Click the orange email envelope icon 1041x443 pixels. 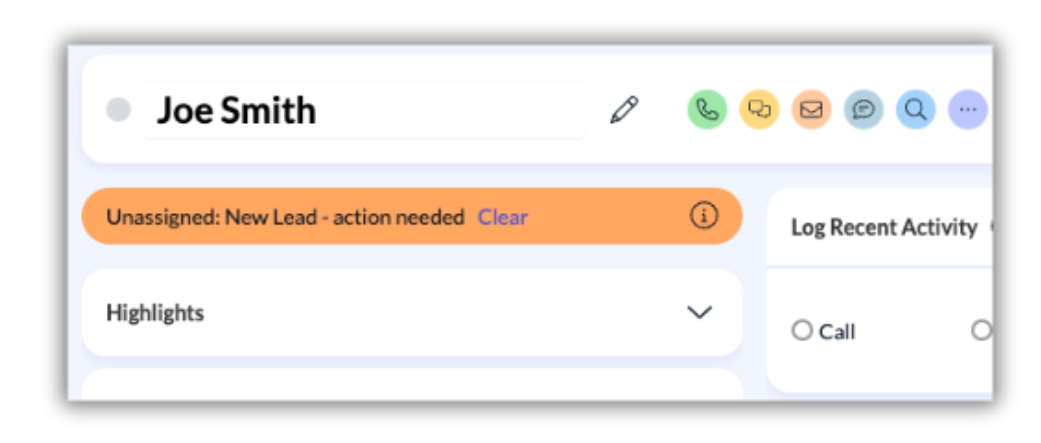(811, 110)
